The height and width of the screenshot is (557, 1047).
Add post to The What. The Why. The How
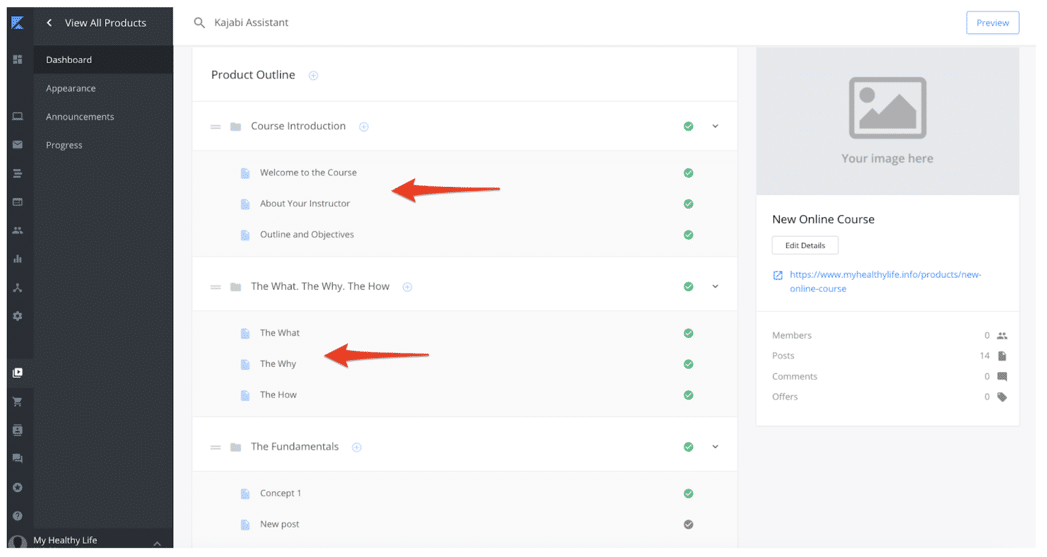tap(407, 287)
